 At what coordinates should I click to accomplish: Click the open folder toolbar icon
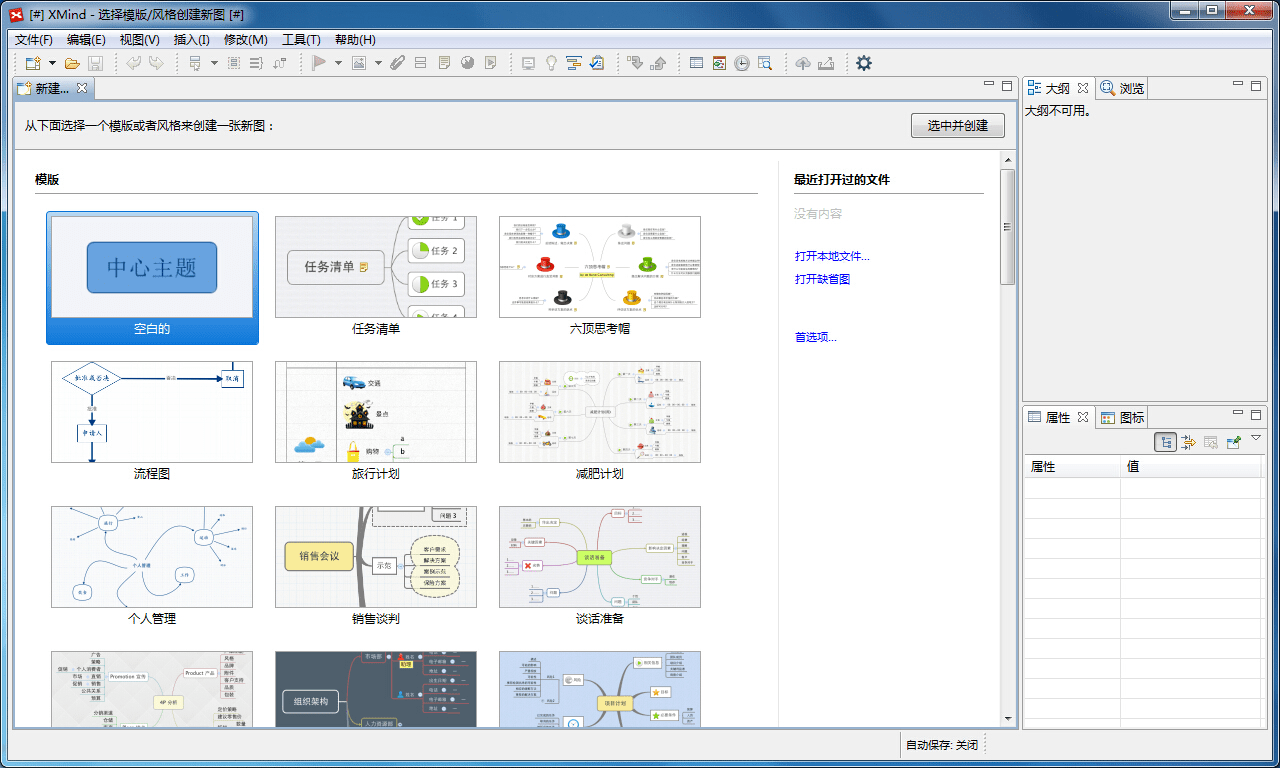pyautogui.click(x=72, y=63)
